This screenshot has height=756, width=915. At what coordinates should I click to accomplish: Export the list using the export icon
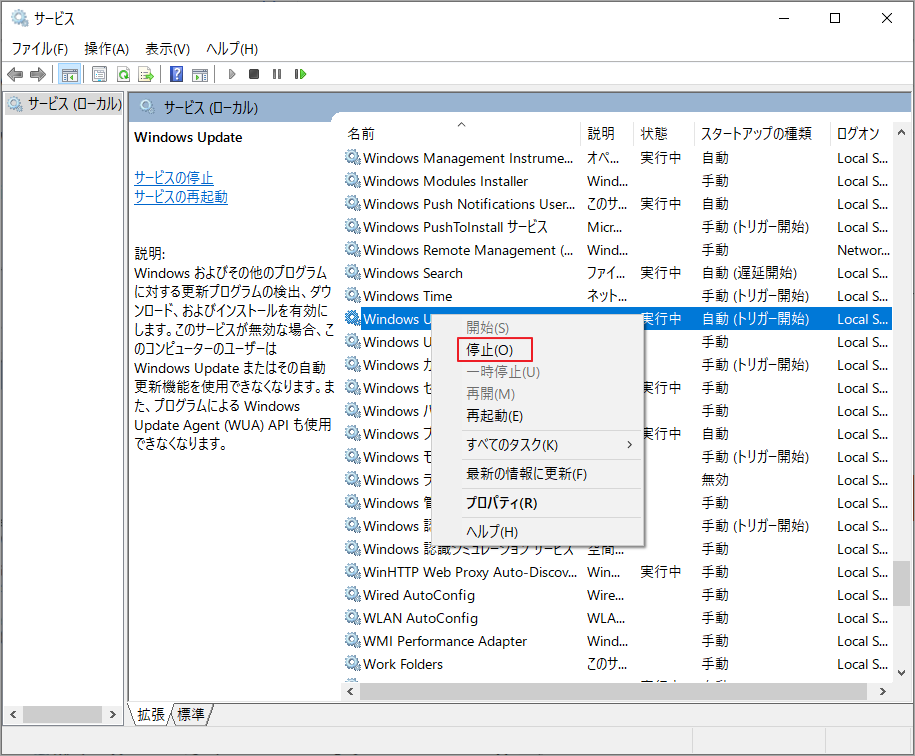coord(145,73)
